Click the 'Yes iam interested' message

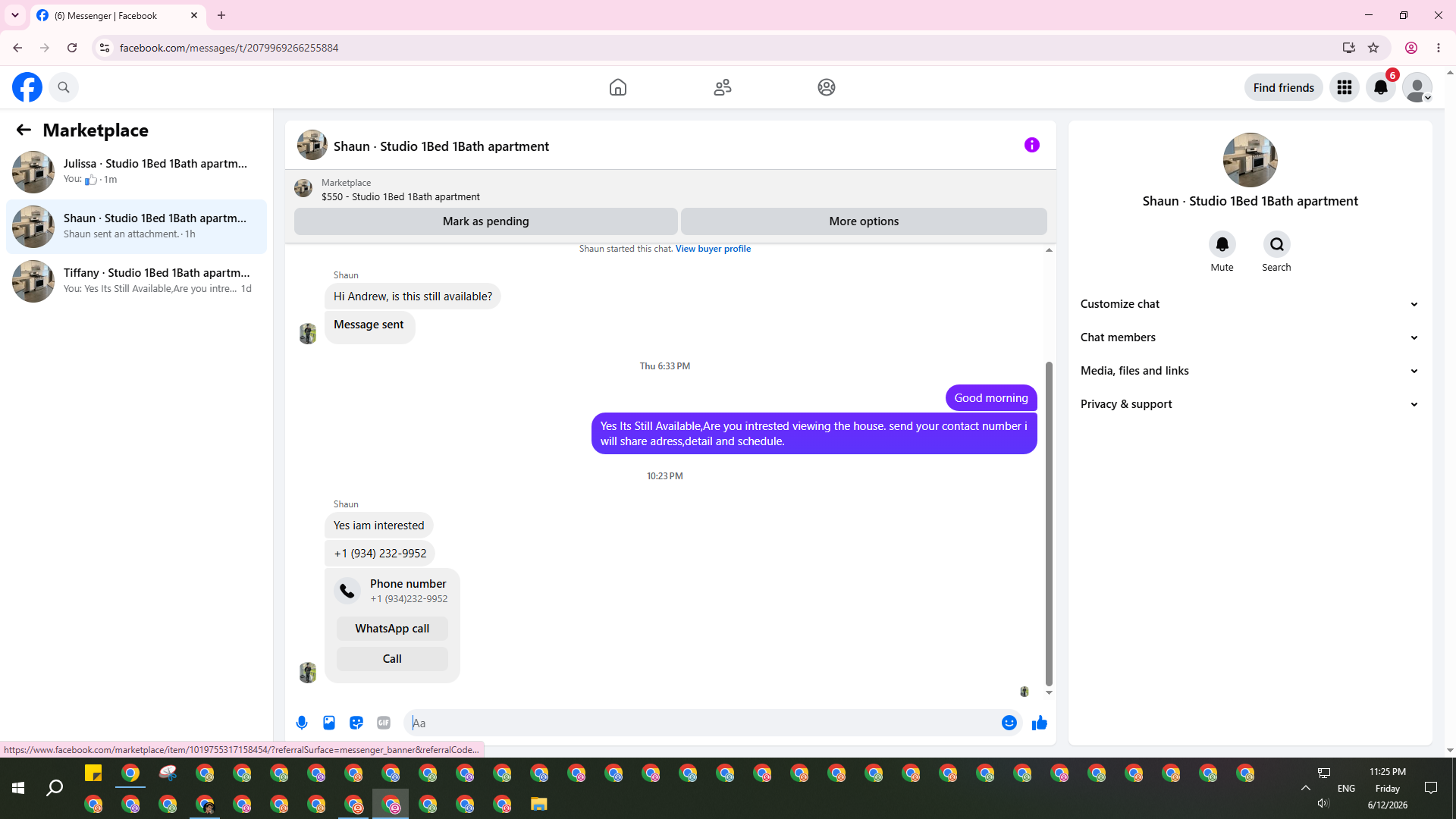pos(379,526)
